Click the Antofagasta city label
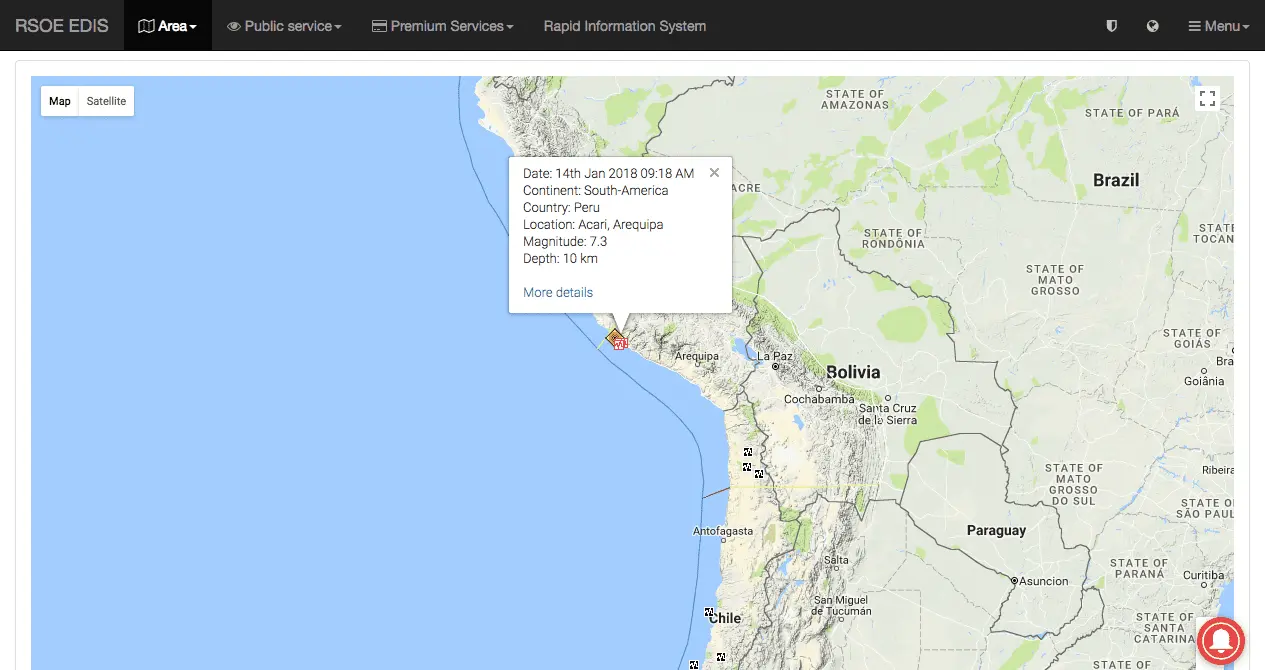Image resolution: width=1265 pixels, height=670 pixels. (723, 531)
